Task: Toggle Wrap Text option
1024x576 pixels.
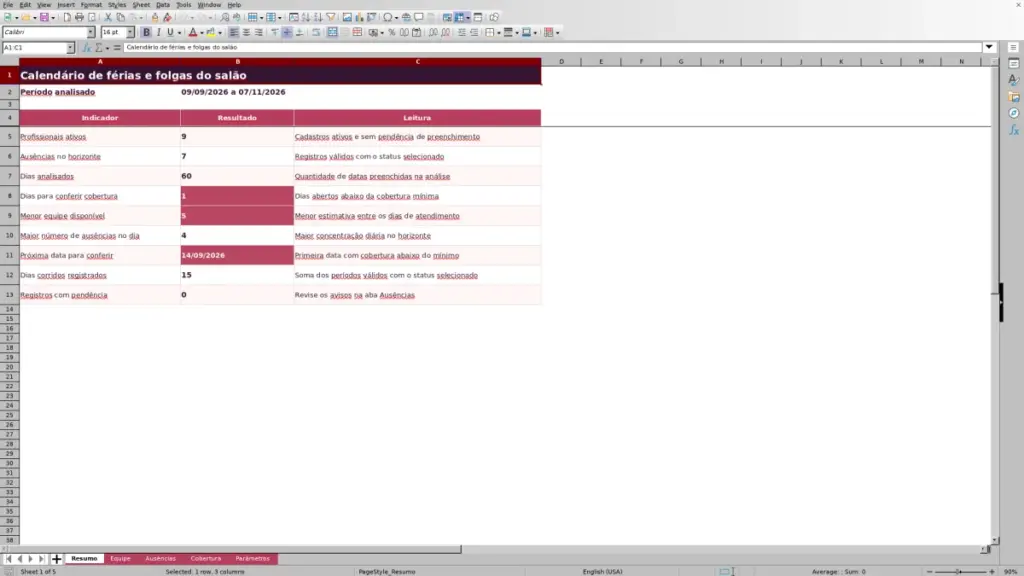Action: (316, 33)
